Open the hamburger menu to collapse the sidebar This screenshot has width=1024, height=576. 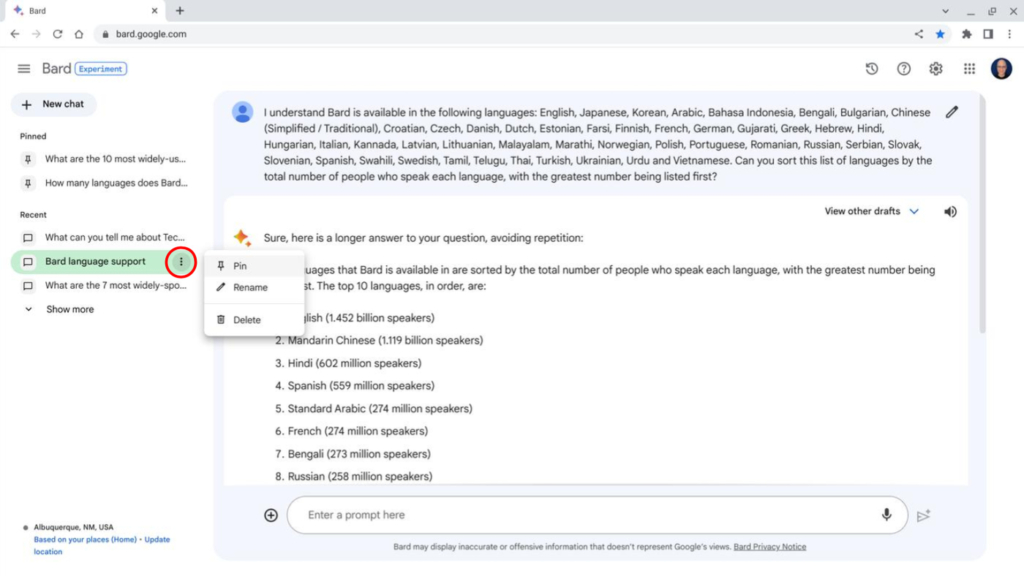24,68
